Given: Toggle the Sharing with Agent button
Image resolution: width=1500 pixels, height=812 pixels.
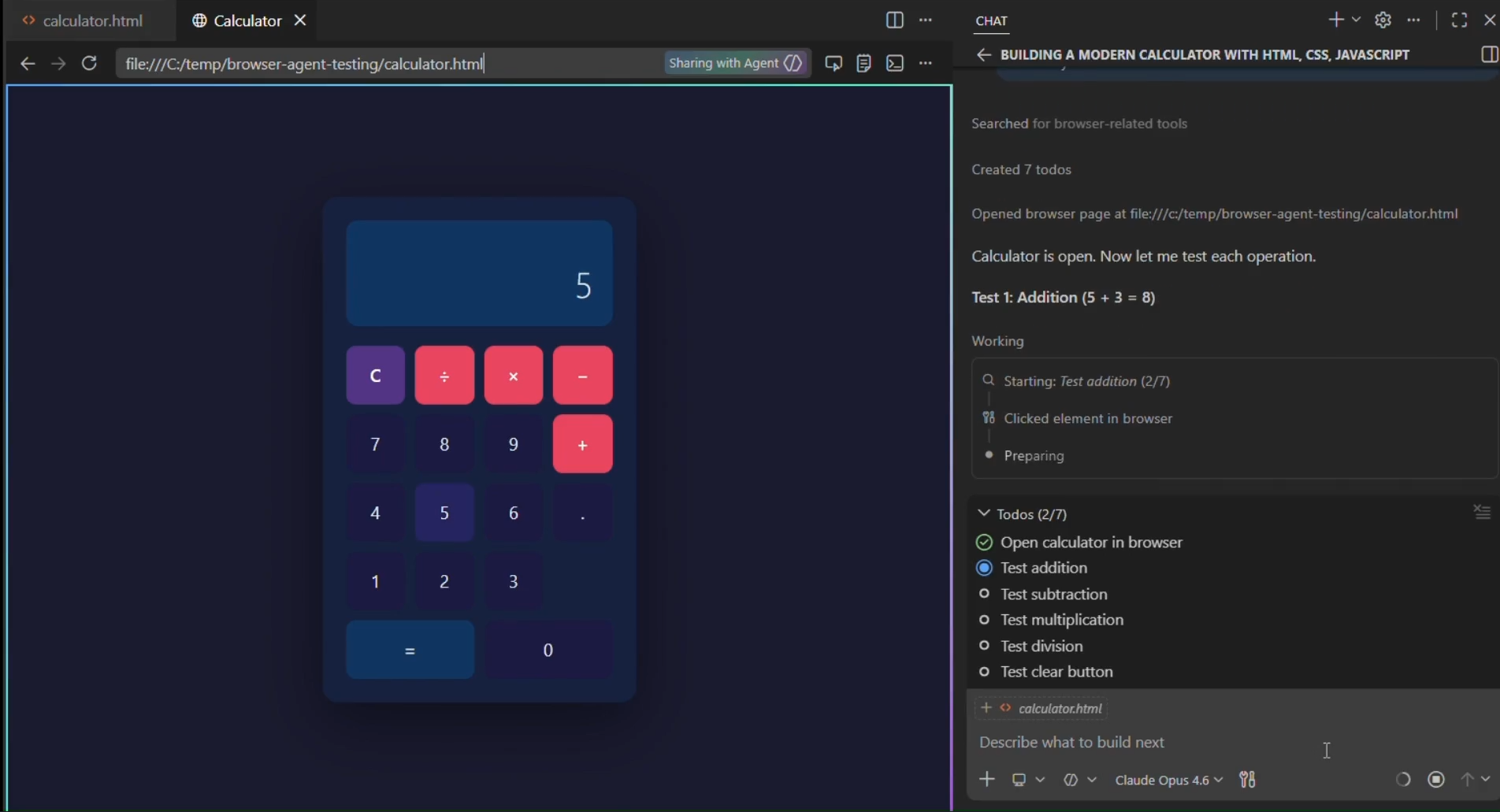Looking at the screenshot, I should point(734,63).
